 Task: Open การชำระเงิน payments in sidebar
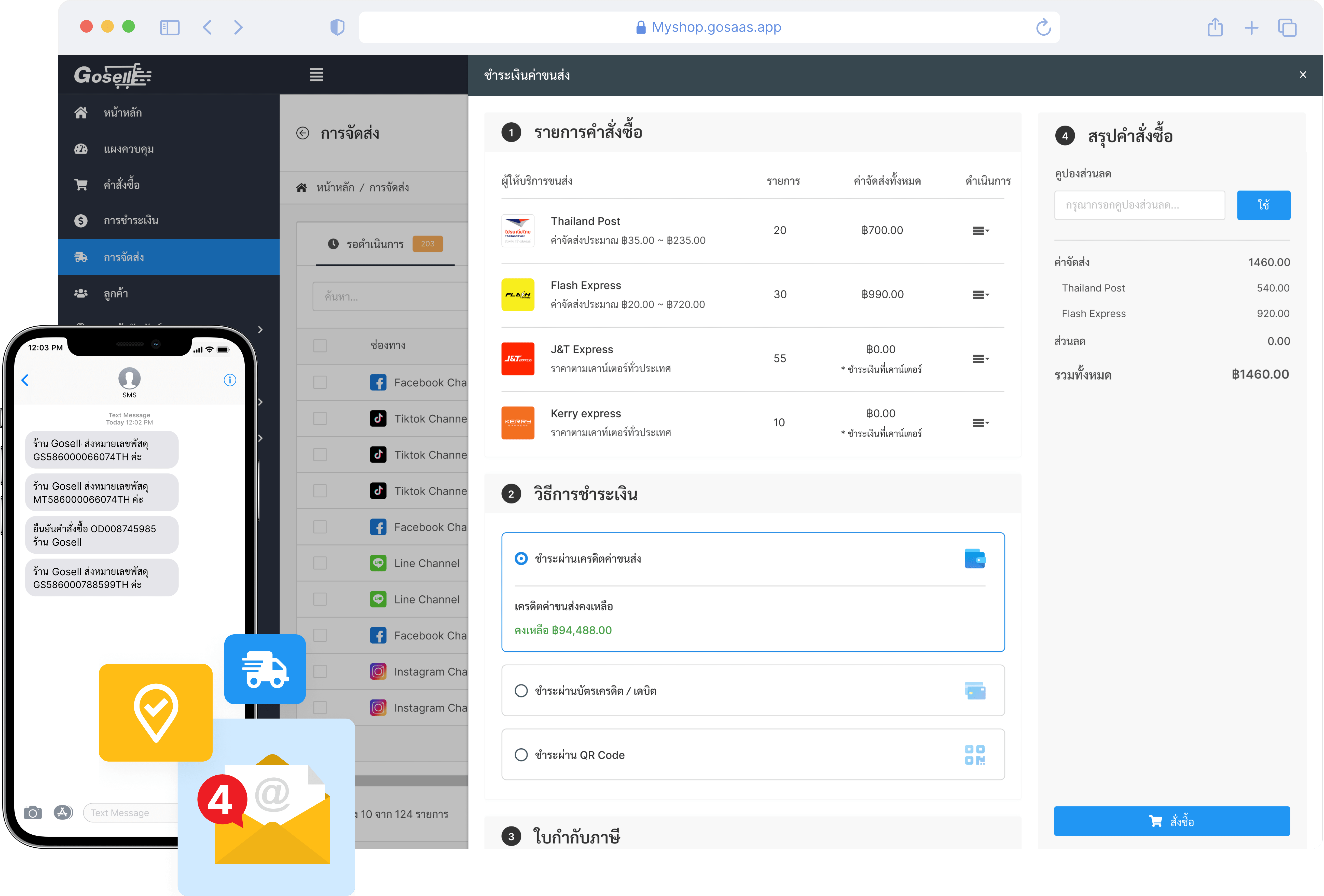(169, 220)
